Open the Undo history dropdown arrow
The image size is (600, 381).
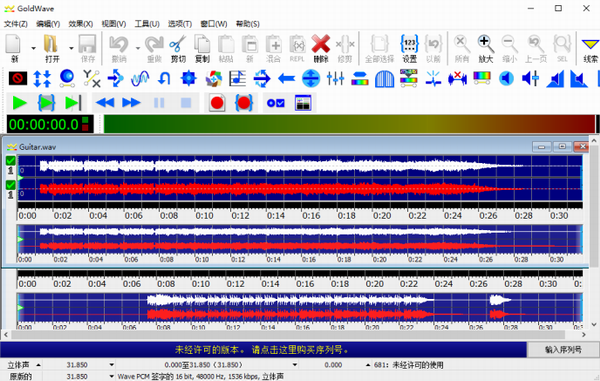[137, 48]
